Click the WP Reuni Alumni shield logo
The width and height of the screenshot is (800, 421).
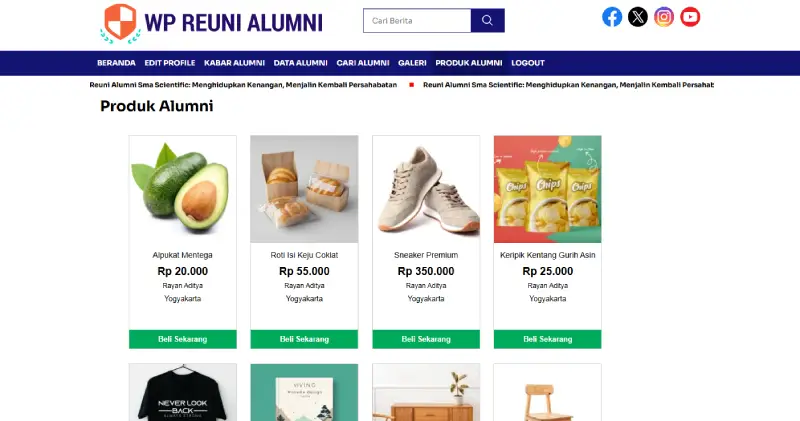(120, 22)
